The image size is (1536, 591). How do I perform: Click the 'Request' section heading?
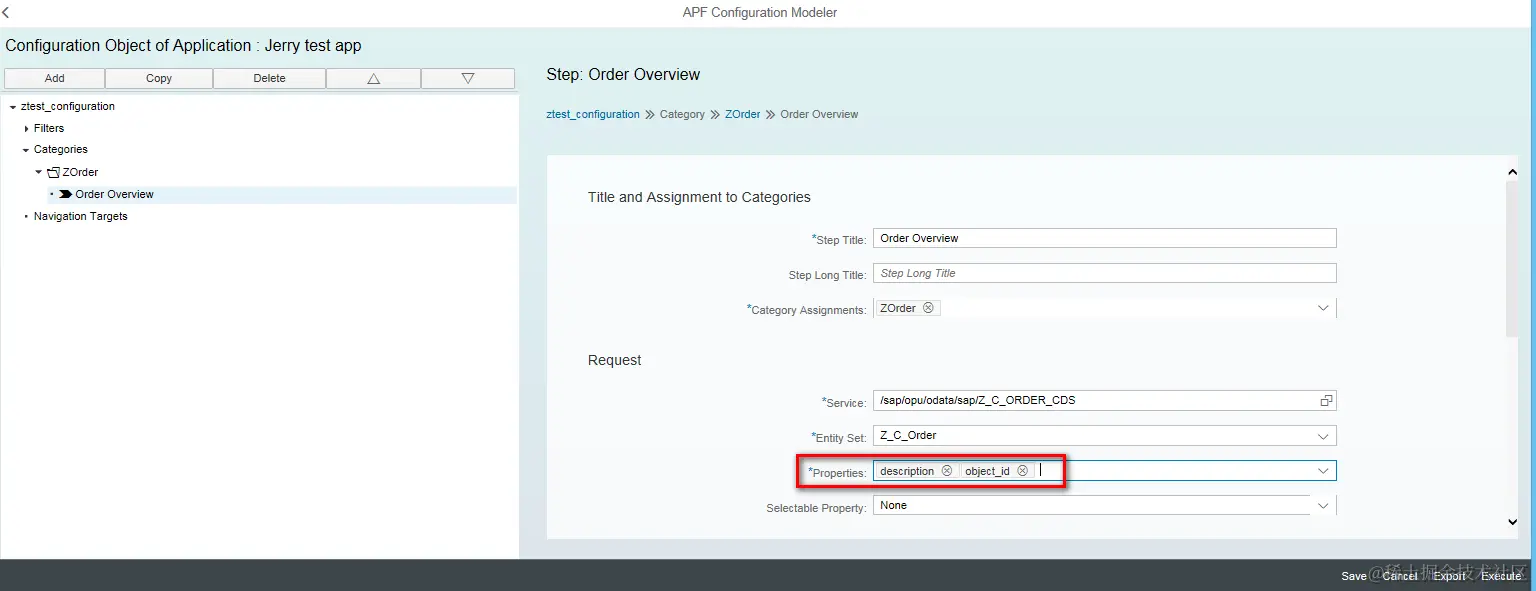click(x=615, y=360)
